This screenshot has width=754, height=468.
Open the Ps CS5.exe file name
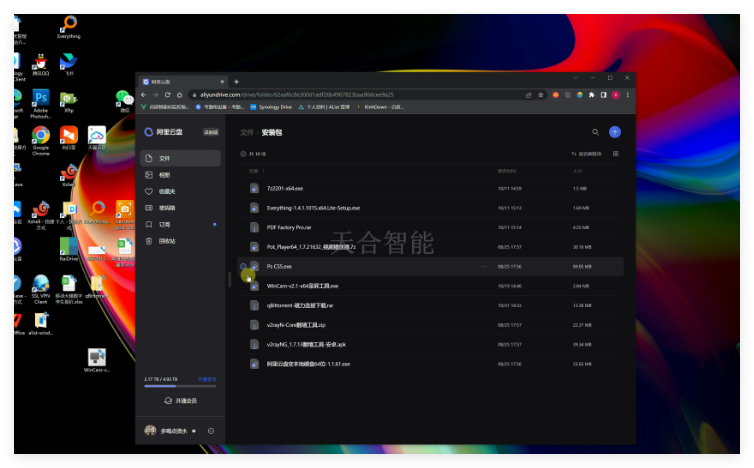pyautogui.click(x=279, y=266)
